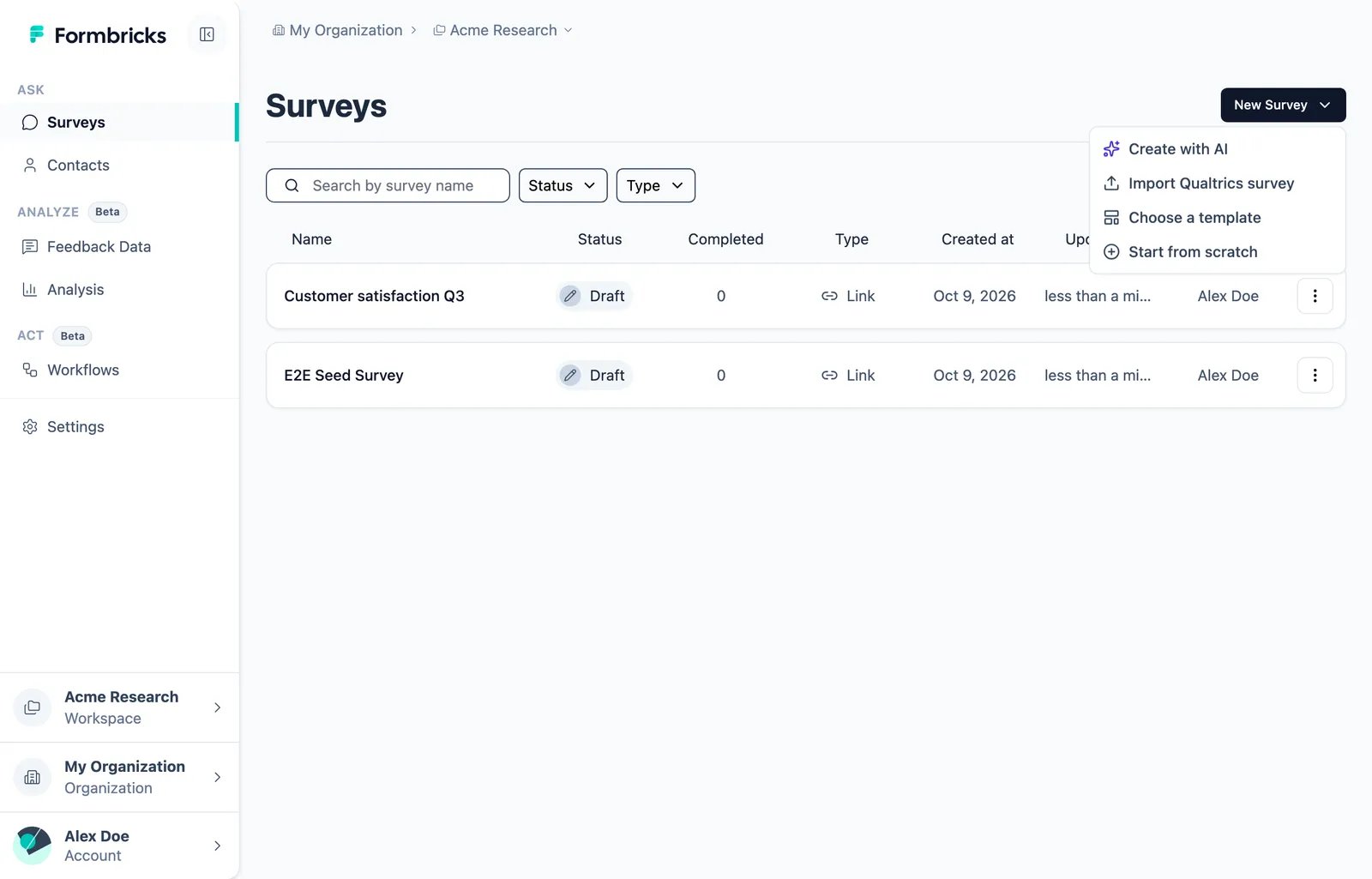Open the E2E Seed Survey row

[x=805, y=375]
